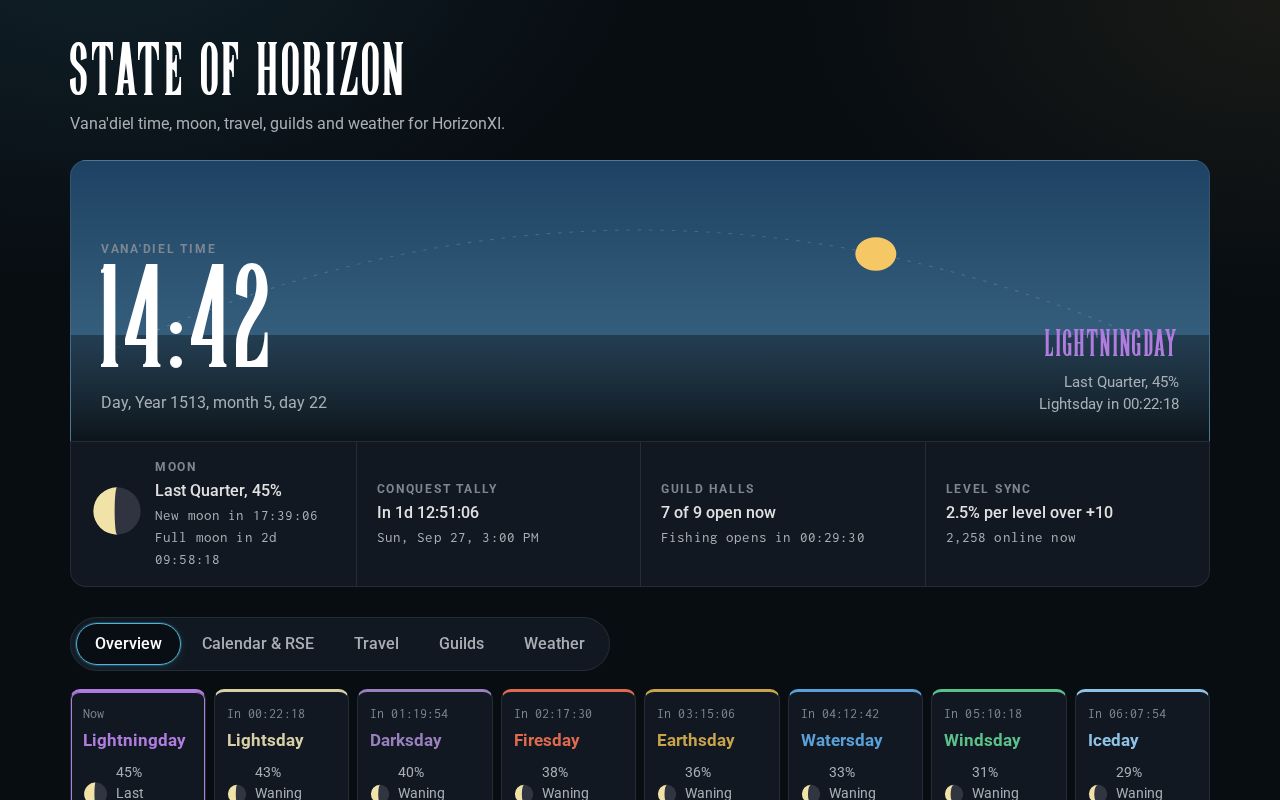The height and width of the screenshot is (800, 1280).
Task: Click the 14:42 Vana'diel time display
Action: (186, 315)
